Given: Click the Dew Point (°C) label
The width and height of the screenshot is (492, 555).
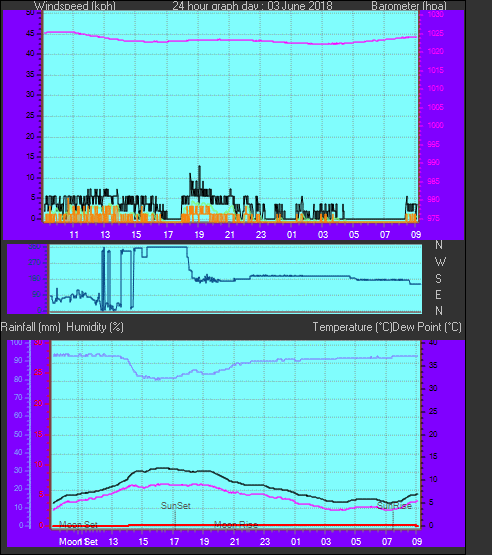Looking at the screenshot, I should pos(427,327).
